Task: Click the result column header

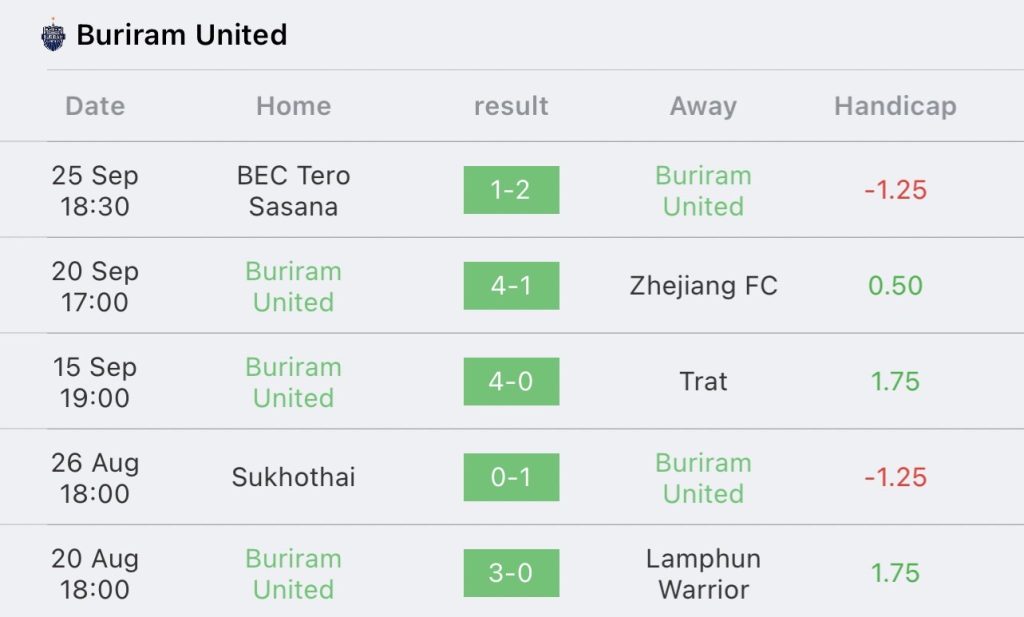Action: tap(511, 106)
